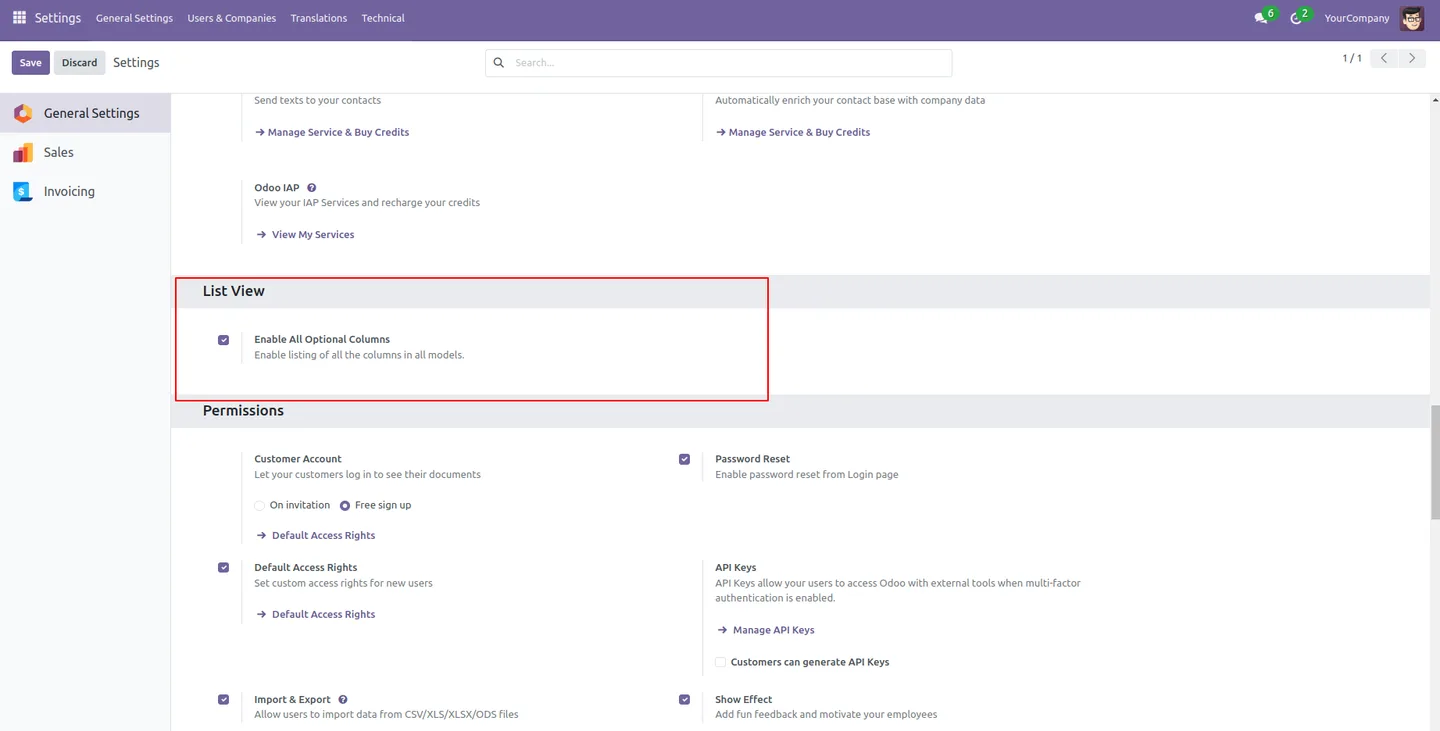Click the Odoo IAP setting label
This screenshot has height=731, width=1440.
click(277, 188)
